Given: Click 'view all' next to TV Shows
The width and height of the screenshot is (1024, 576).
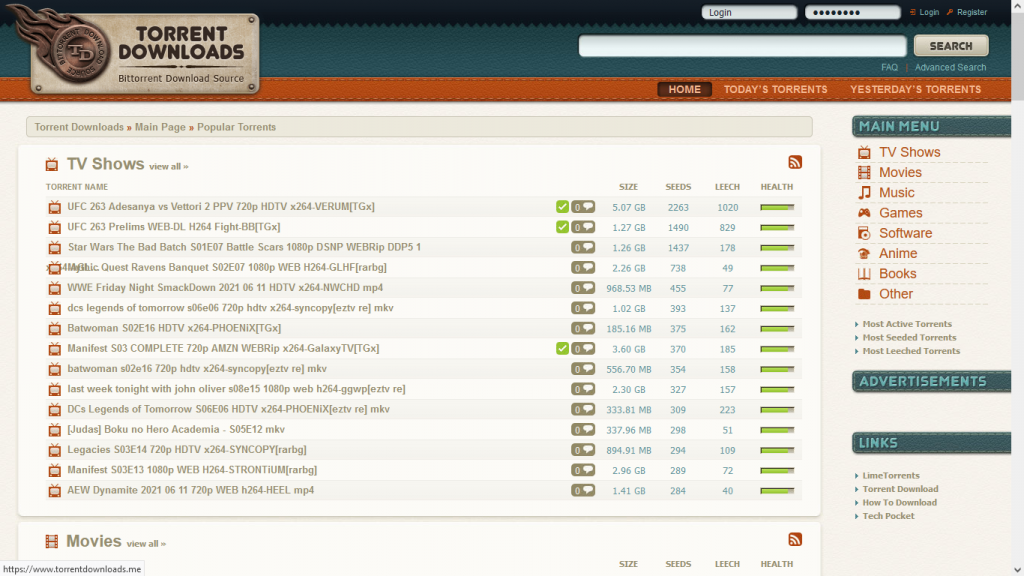Looking at the screenshot, I should click(168, 167).
